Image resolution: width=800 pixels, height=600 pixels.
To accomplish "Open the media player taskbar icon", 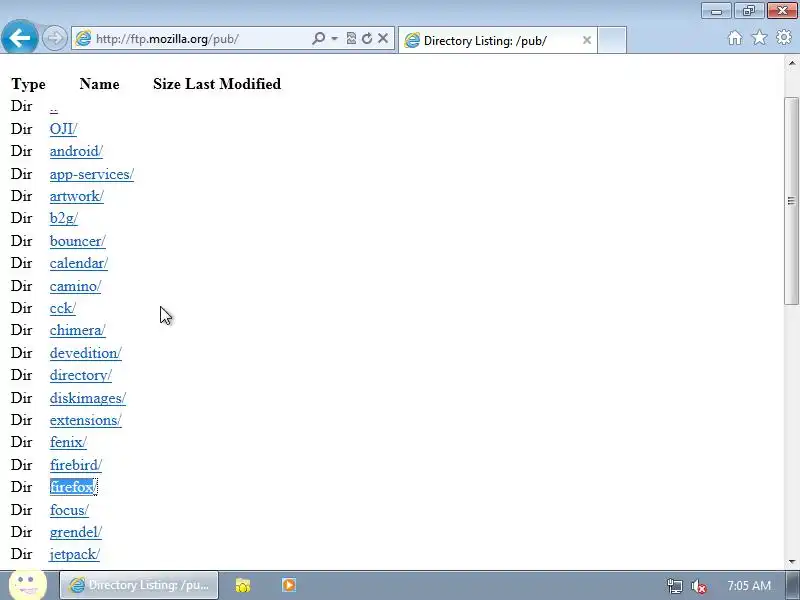I will (289, 585).
